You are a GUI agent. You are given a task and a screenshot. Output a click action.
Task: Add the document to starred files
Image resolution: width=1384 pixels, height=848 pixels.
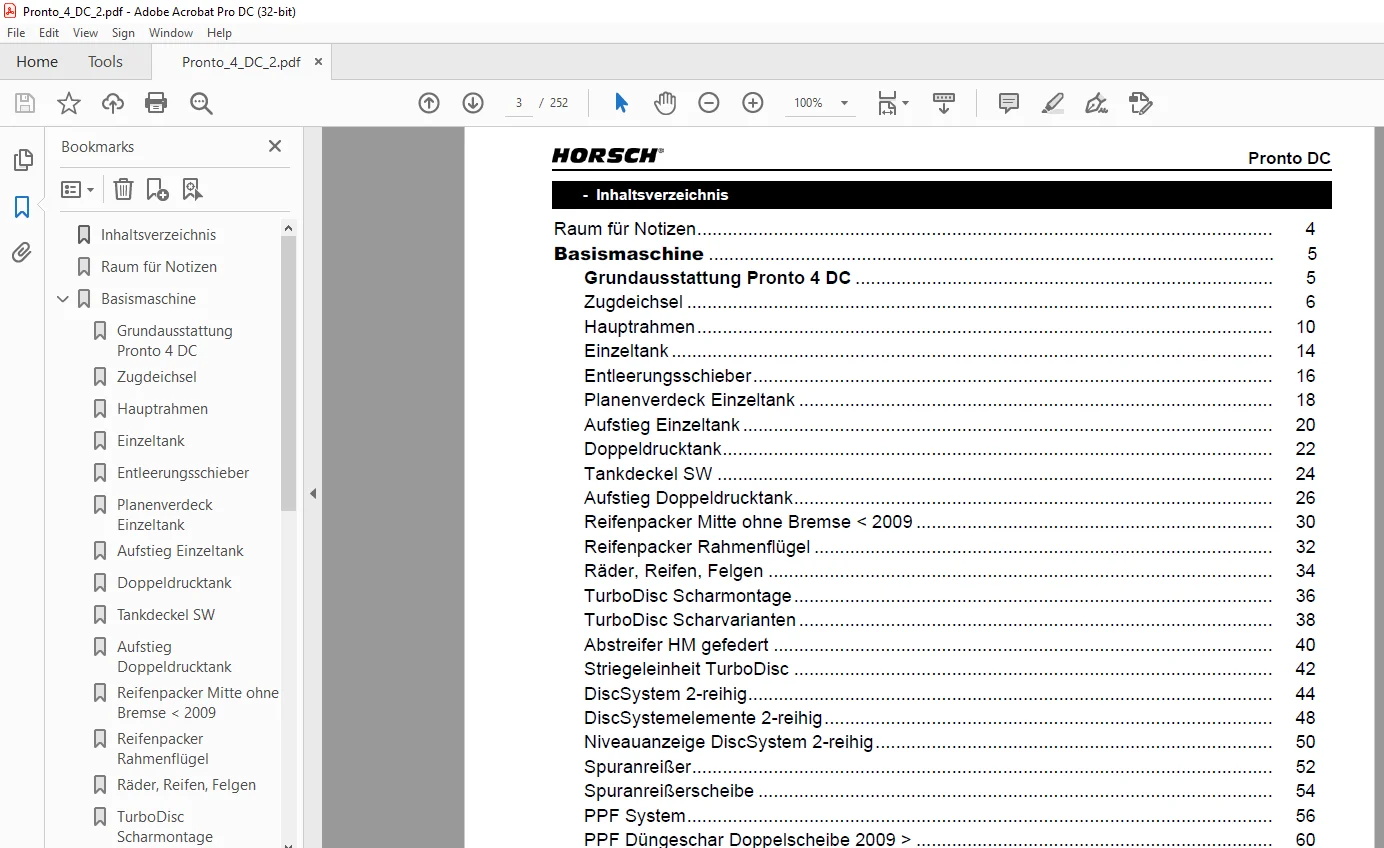(x=69, y=103)
